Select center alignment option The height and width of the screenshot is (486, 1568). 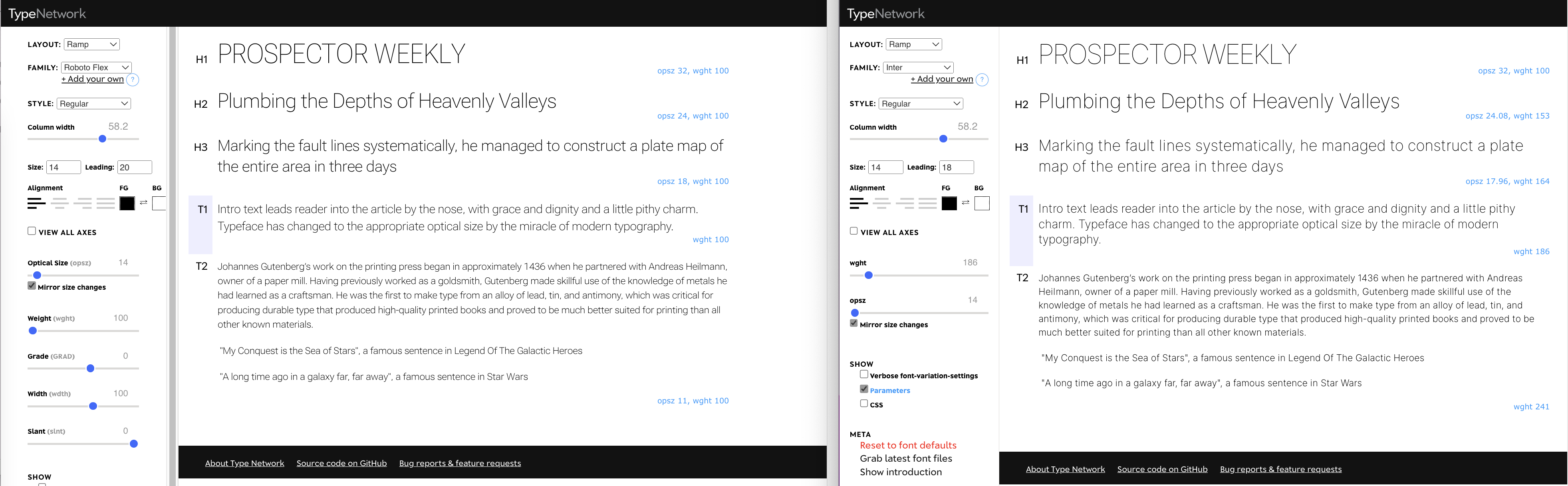tap(60, 204)
